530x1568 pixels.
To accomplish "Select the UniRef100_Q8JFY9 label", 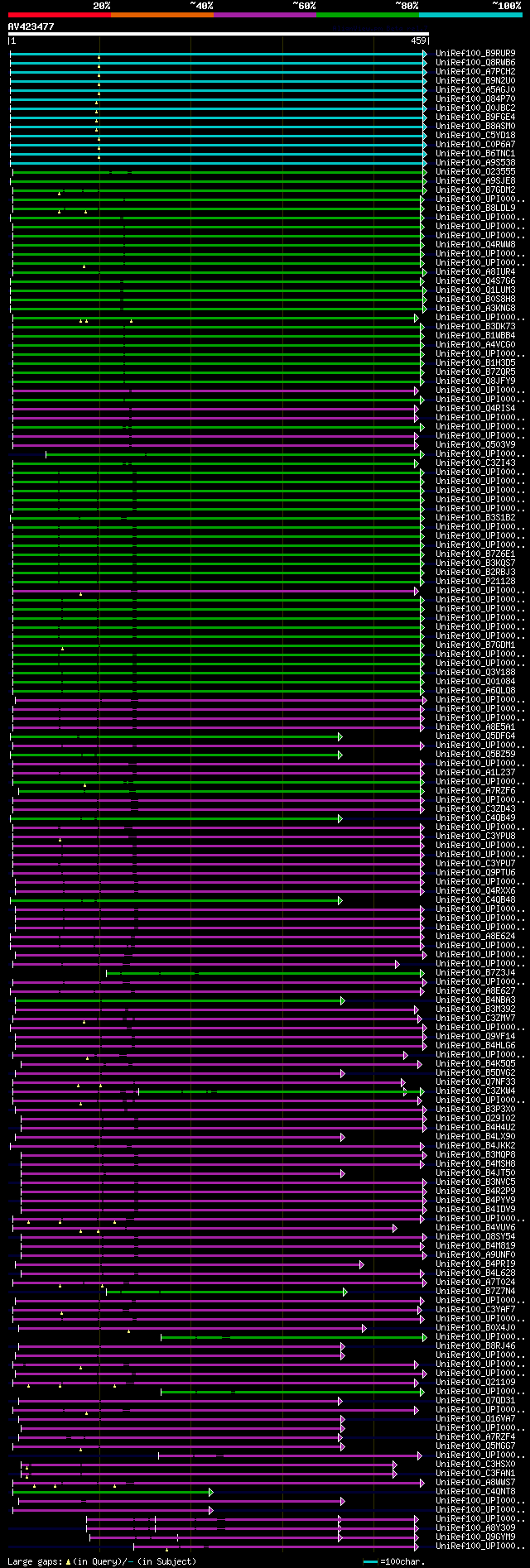I will pyautogui.click(x=475, y=381).
